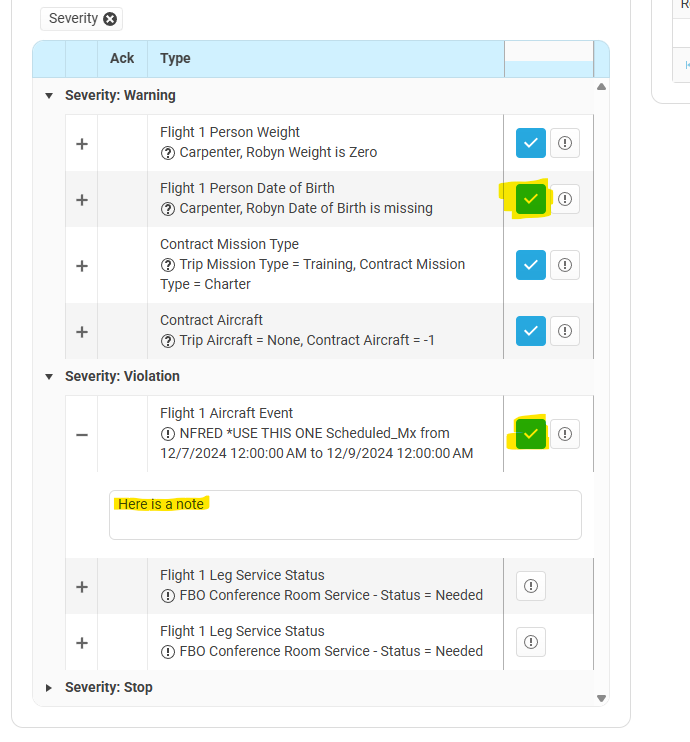Toggle acknowledge check for Contract Mission Type
Viewport: 690px width, 742px height.
tap(531, 265)
